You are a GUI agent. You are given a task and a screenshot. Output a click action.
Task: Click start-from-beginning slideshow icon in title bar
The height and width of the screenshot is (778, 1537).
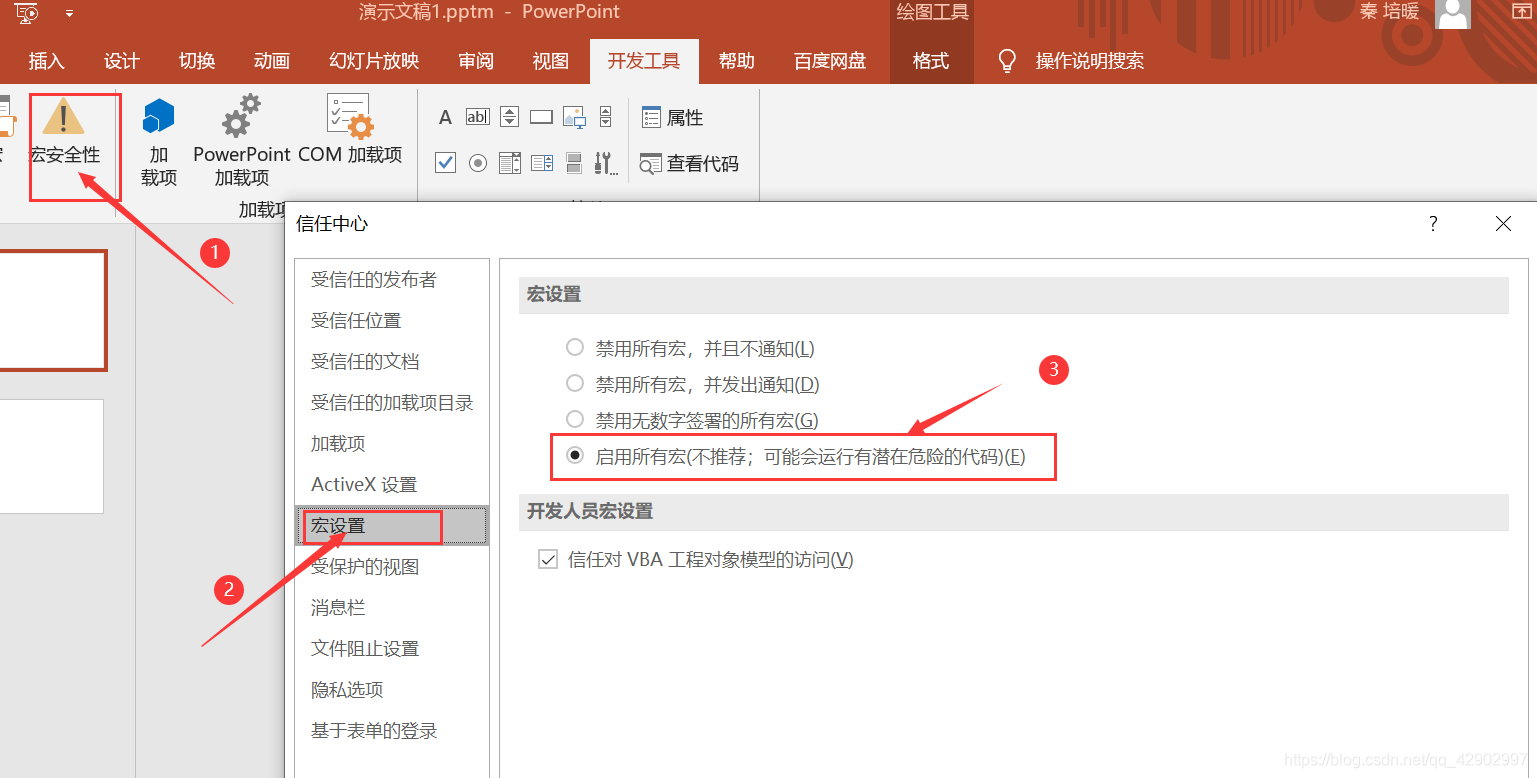click(x=27, y=13)
